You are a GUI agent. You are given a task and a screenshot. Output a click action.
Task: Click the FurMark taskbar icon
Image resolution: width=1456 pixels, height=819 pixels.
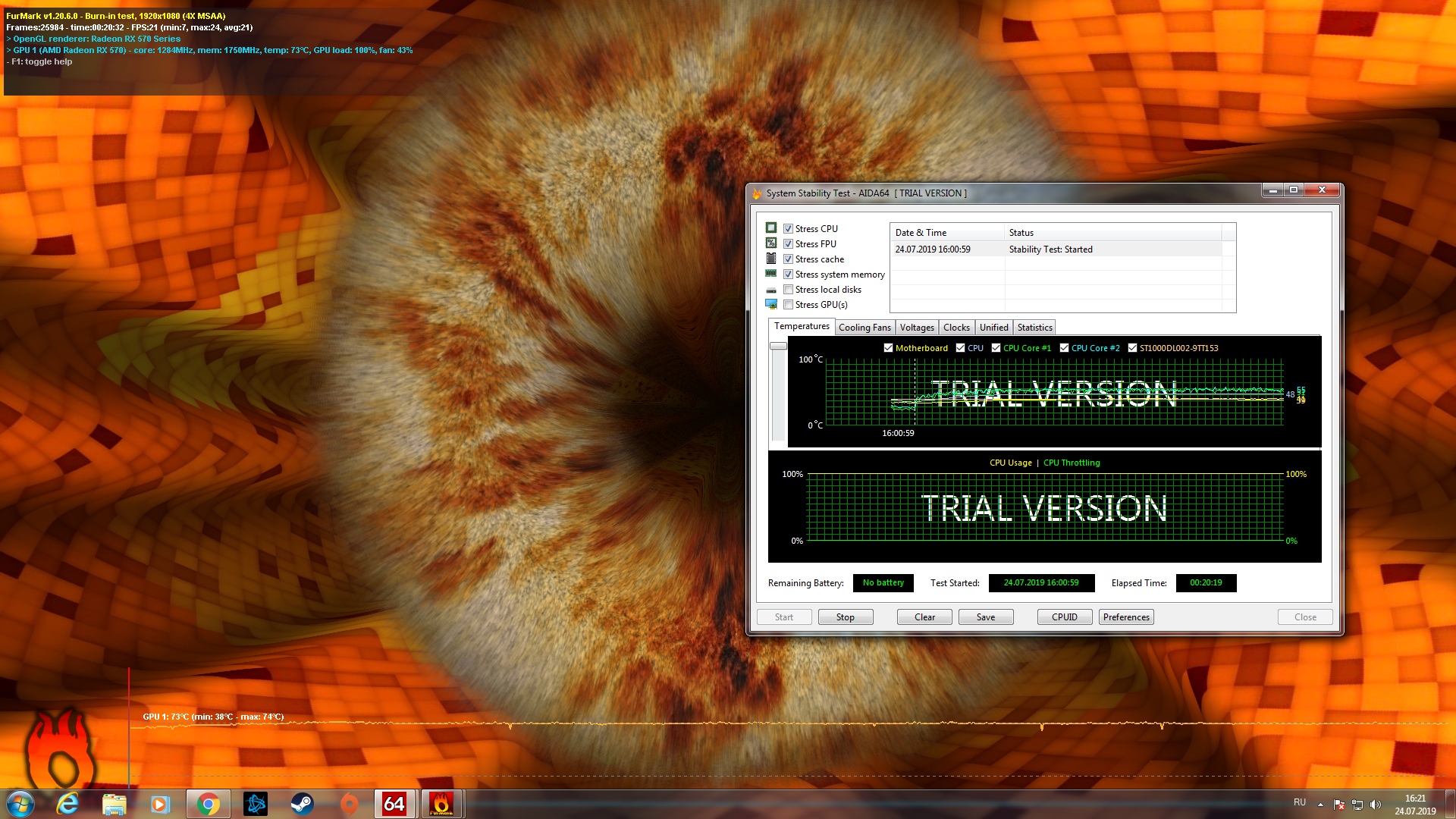click(441, 804)
